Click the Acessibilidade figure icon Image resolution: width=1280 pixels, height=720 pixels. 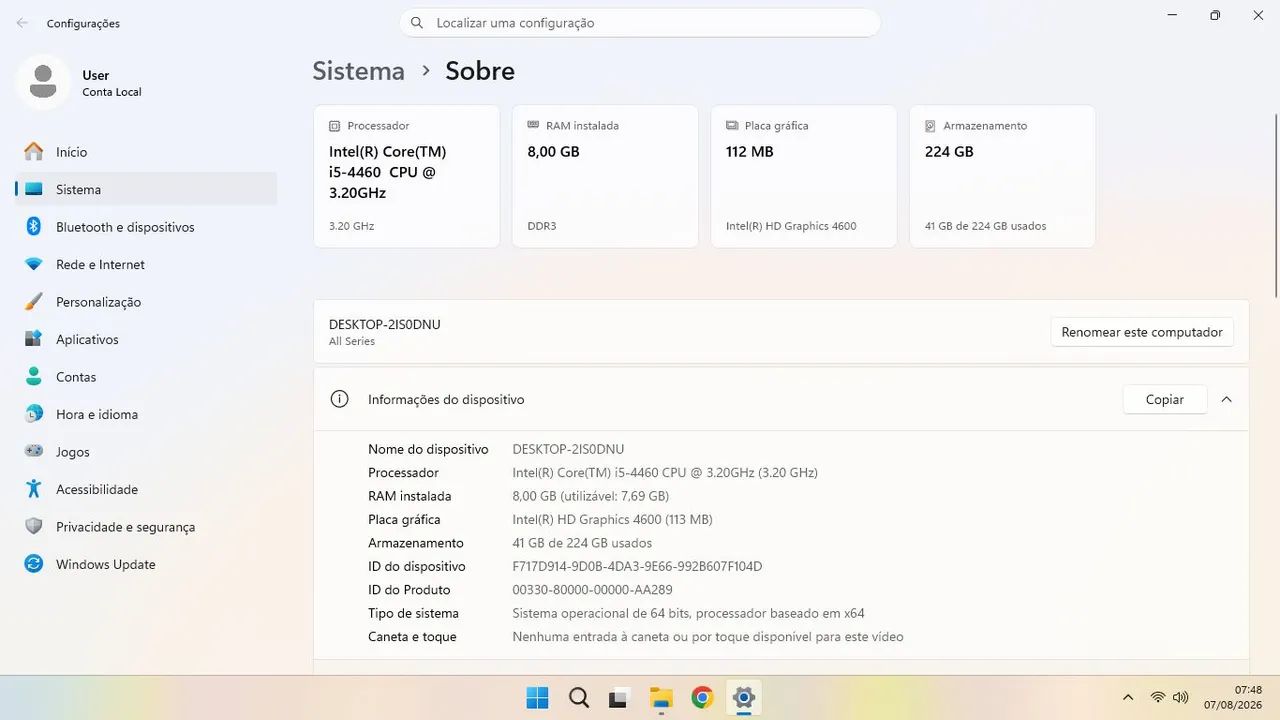pos(34,489)
